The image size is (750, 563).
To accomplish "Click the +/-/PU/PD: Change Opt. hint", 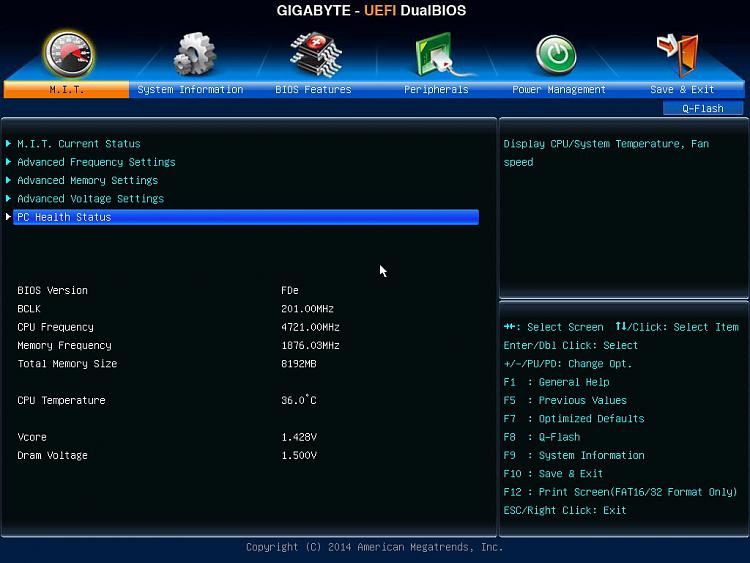I will point(568,364).
